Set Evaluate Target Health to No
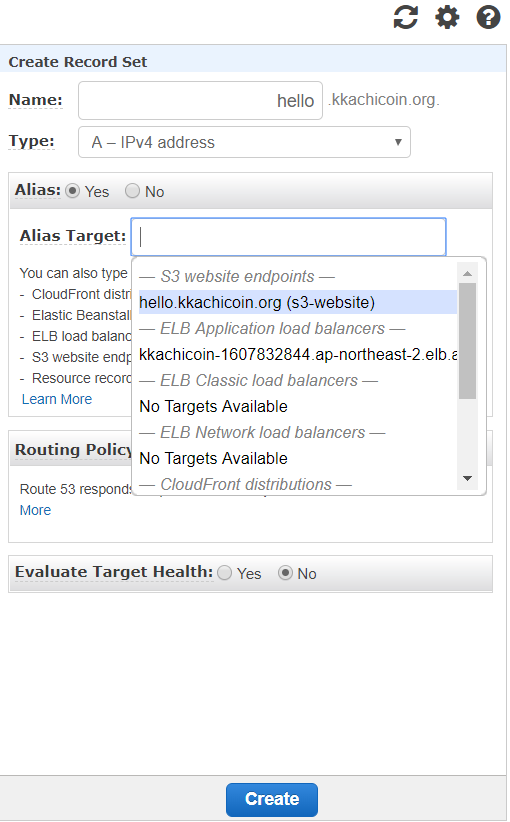The height and width of the screenshot is (822, 510). point(285,572)
